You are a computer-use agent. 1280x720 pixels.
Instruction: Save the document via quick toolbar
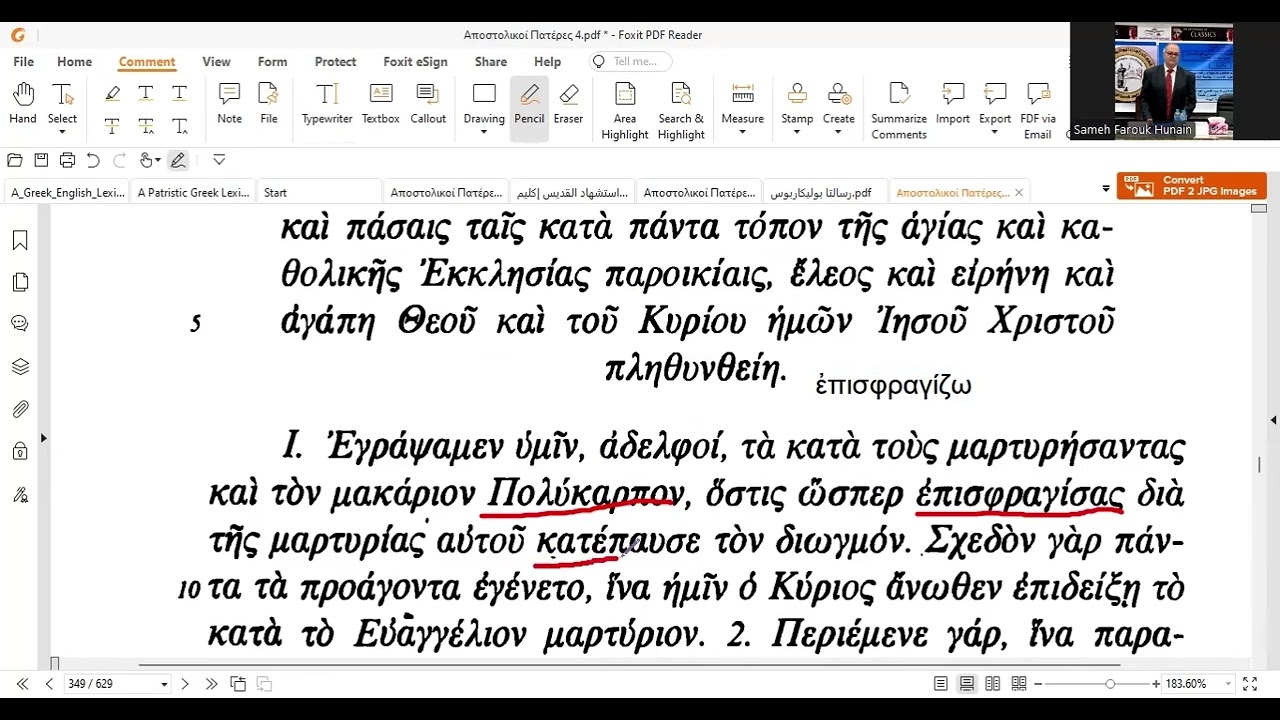point(41,160)
